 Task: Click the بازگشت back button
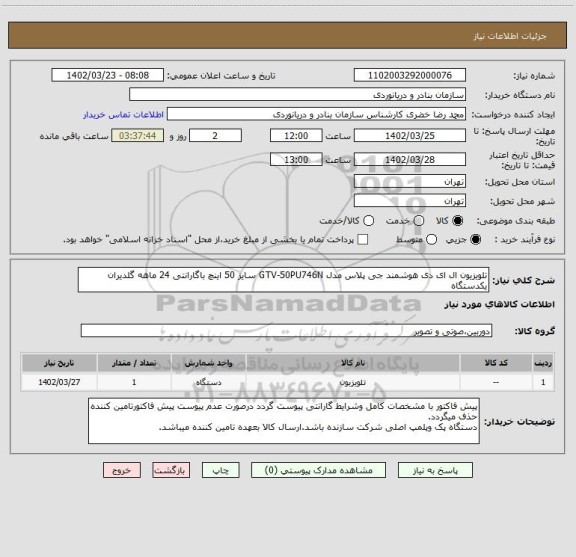(x=171, y=470)
